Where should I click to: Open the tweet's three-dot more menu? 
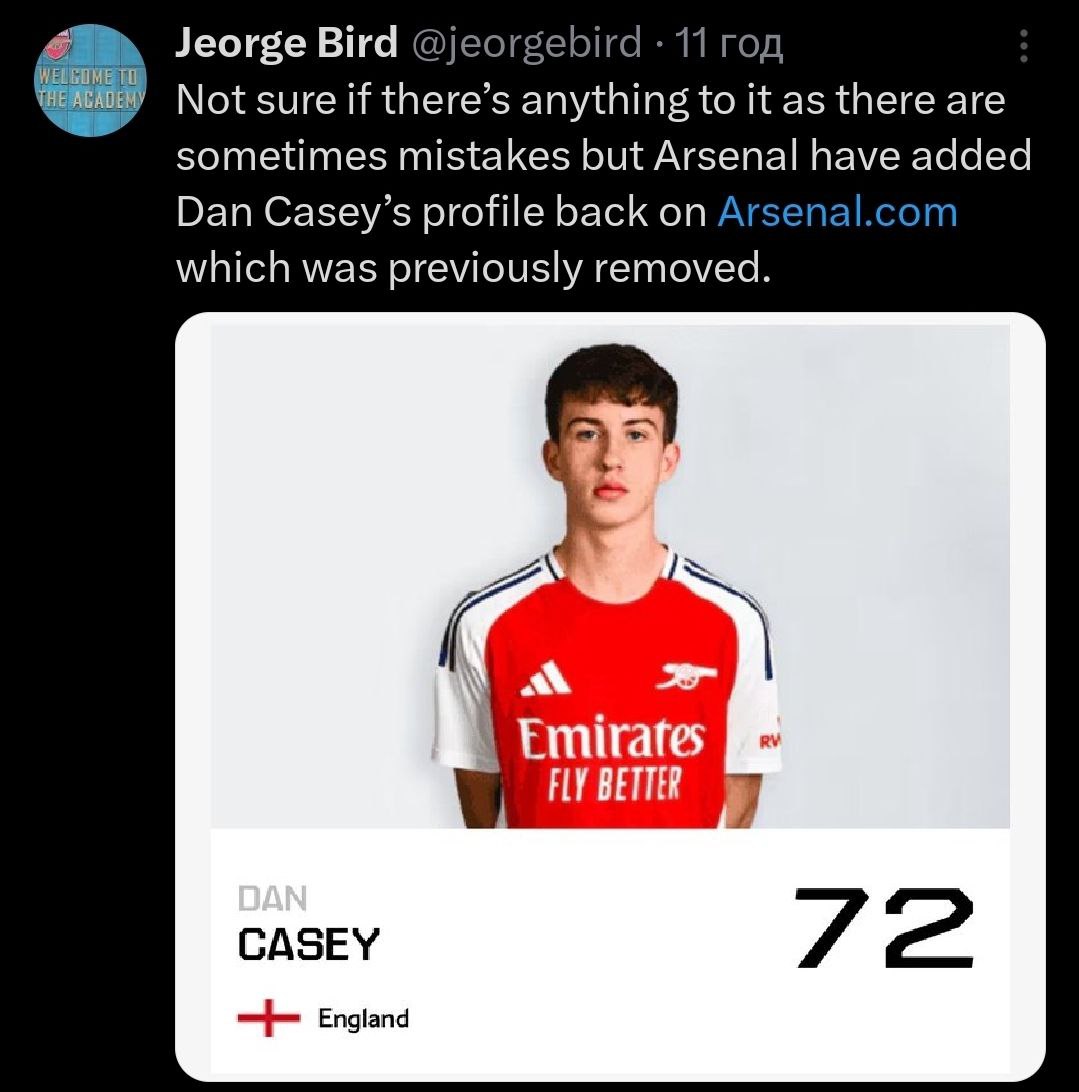click(1023, 46)
